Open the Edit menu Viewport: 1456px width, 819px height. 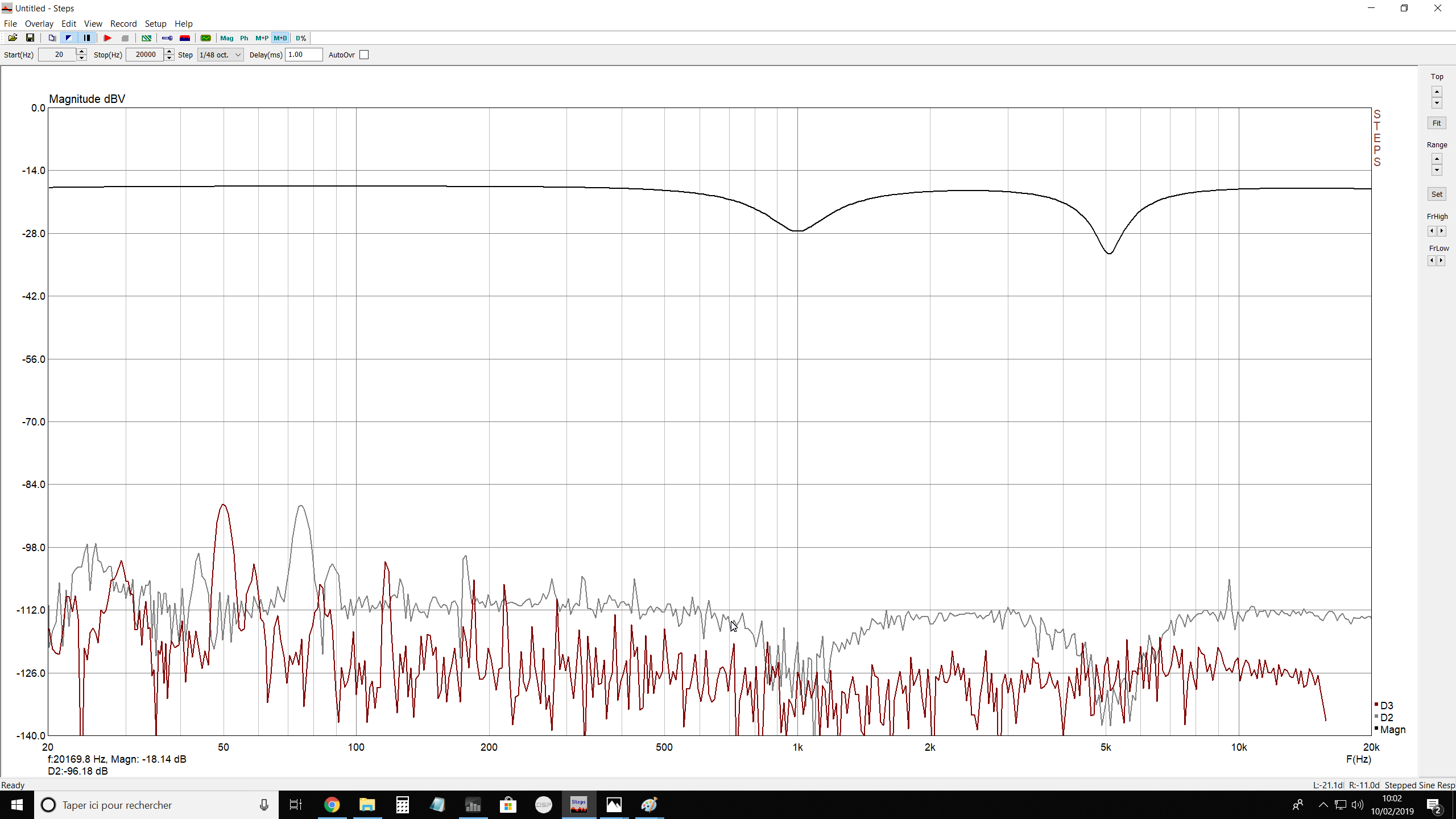pyautogui.click(x=69, y=24)
